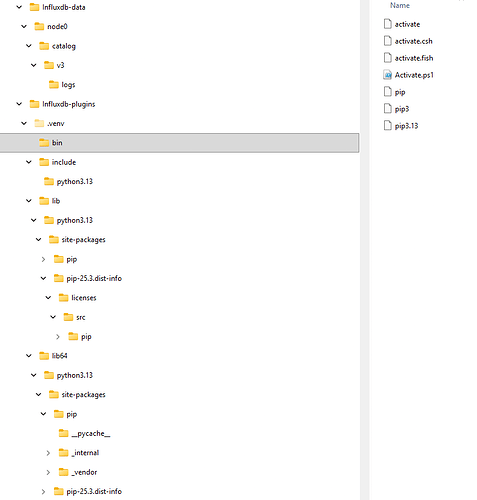Click the _internal folder icon

tap(63, 453)
